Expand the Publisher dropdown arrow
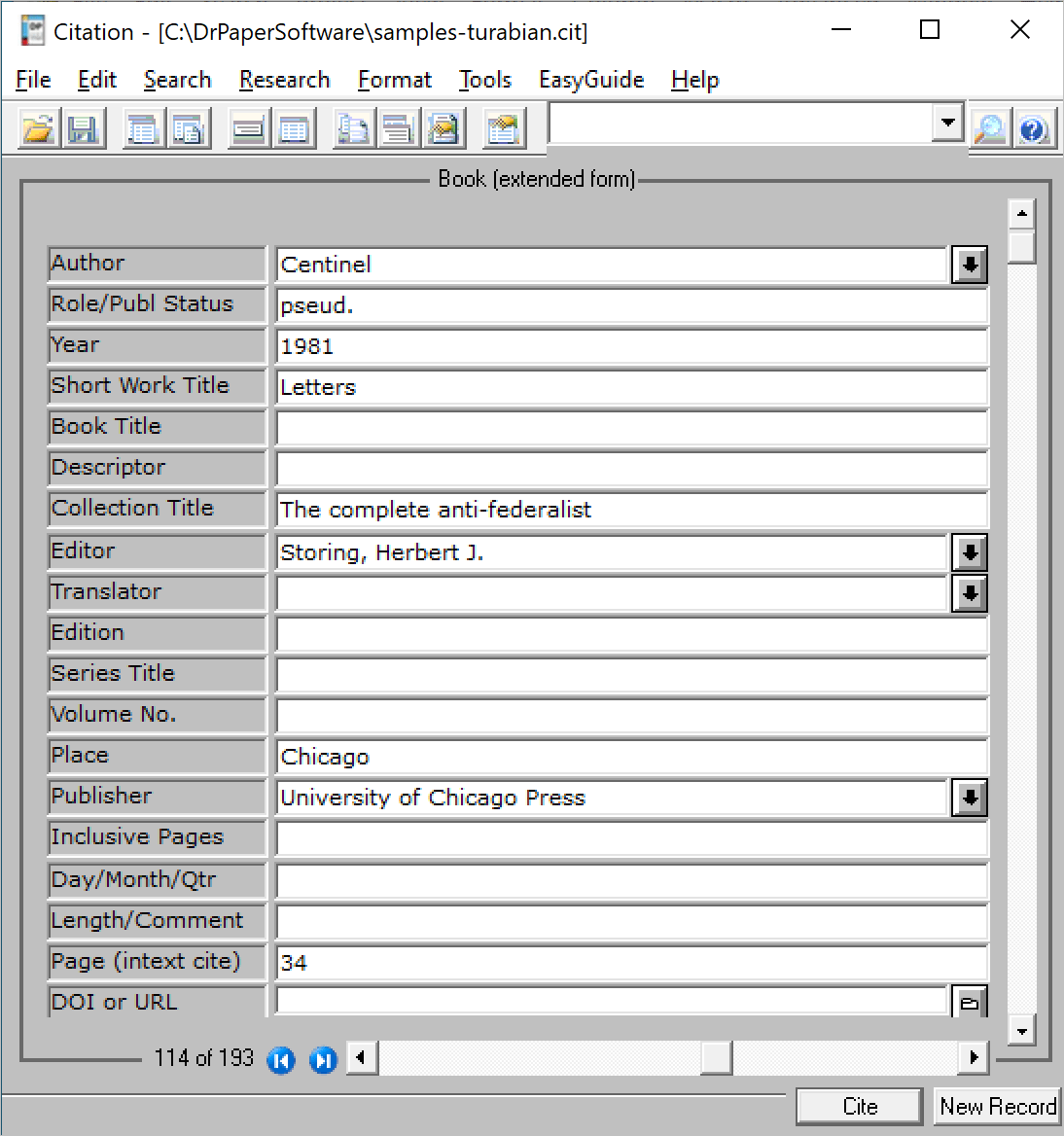The height and width of the screenshot is (1136, 1064). (969, 798)
